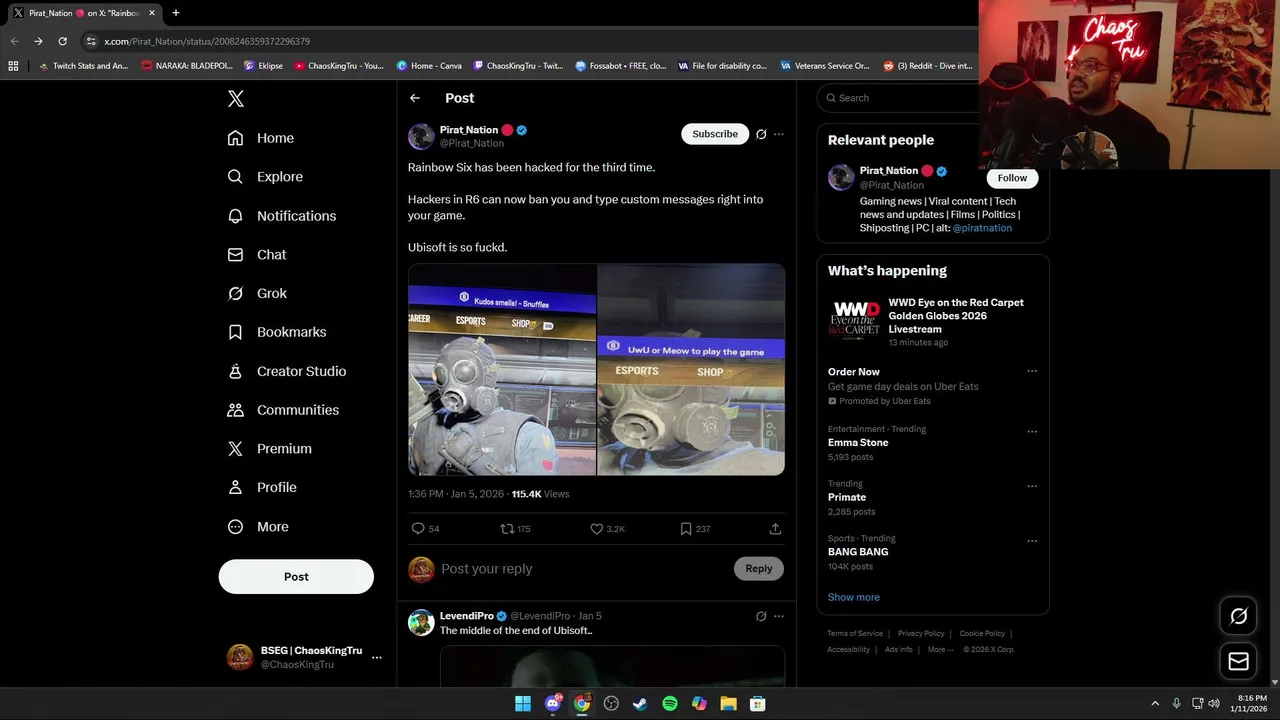
Task: Open more options on LevendiPro's reply
Action: pos(779,616)
